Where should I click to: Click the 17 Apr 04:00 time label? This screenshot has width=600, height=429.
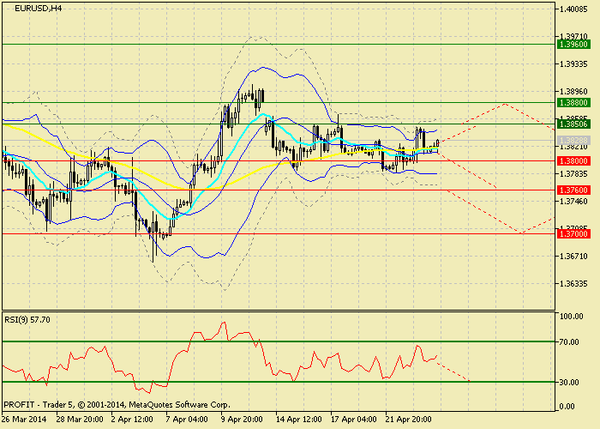click(x=354, y=419)
